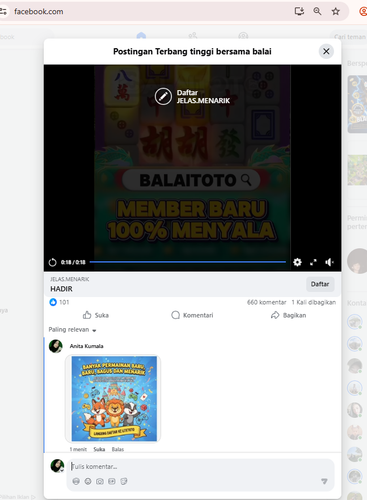367x500 pixels.
Task: Open Anita Kumala's profile name
Action: 86,346
